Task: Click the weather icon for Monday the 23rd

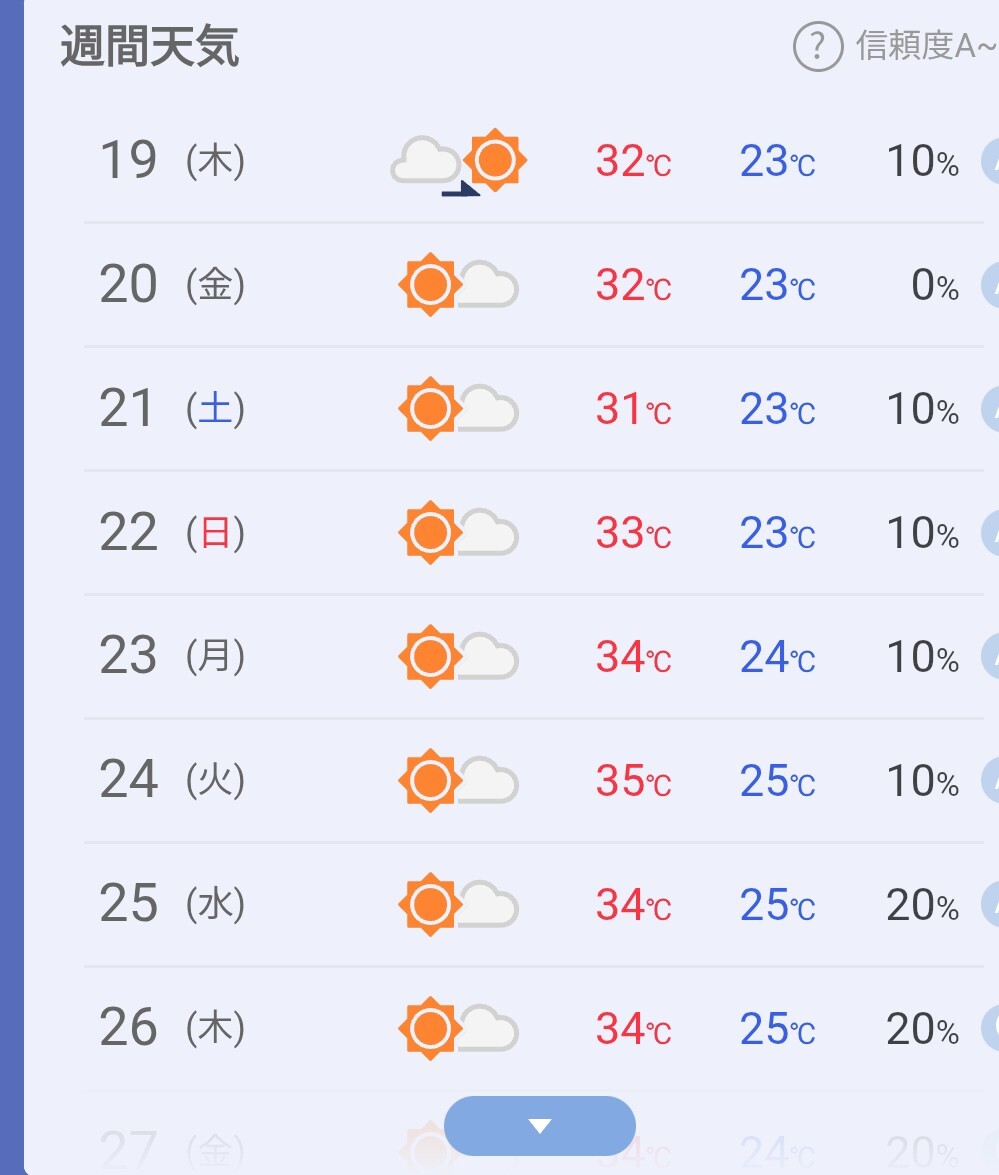Action: point(459,656)
